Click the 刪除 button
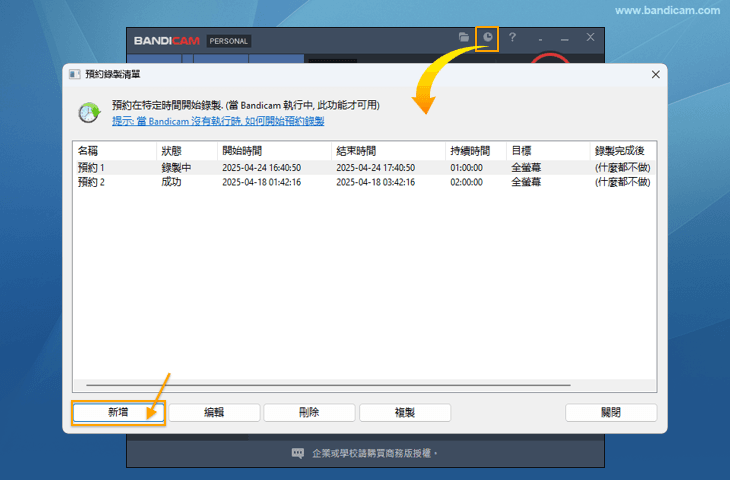This screenshot has width=730, height=480. pyautogui.click(x=309, y=412)
